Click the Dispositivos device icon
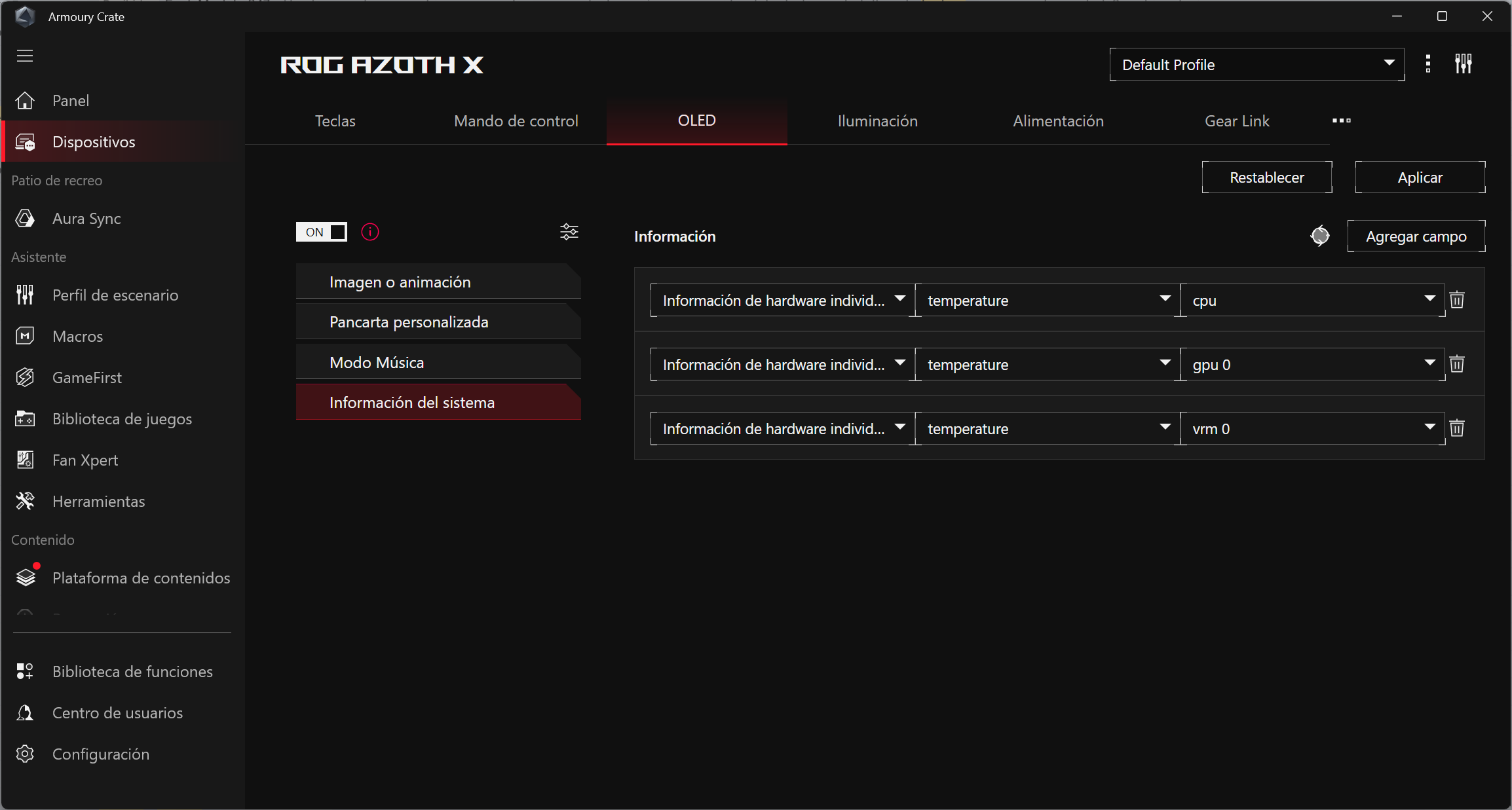 pos(25,142)
